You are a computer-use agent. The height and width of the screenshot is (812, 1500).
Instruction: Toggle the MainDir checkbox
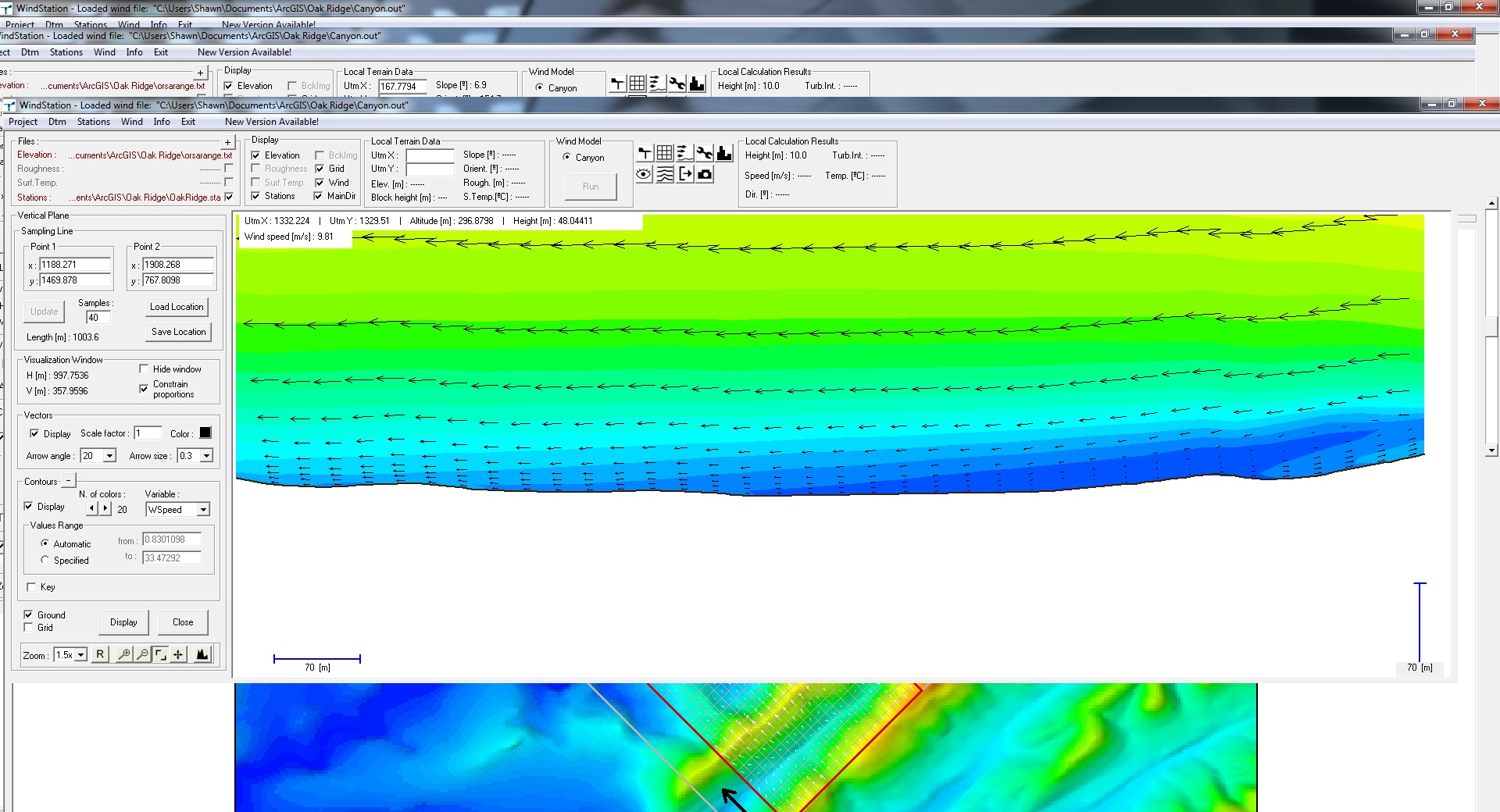318,196
